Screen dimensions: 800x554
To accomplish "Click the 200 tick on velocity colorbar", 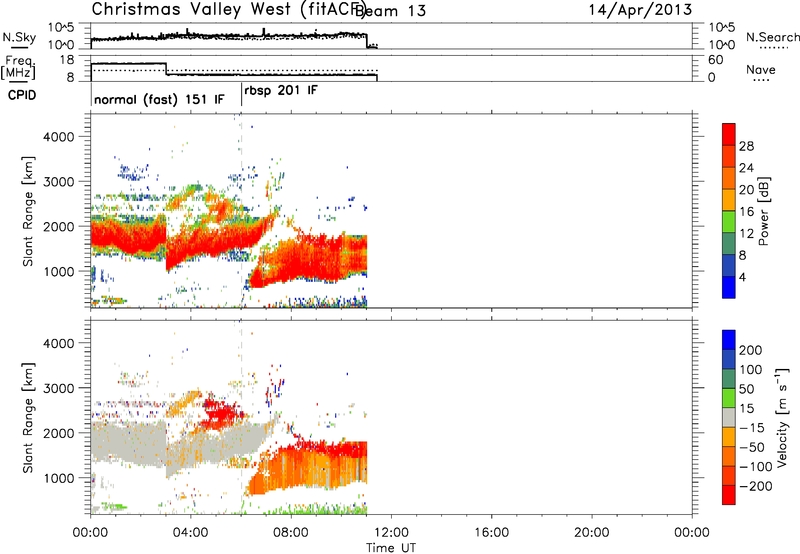I will coord(750,350).
